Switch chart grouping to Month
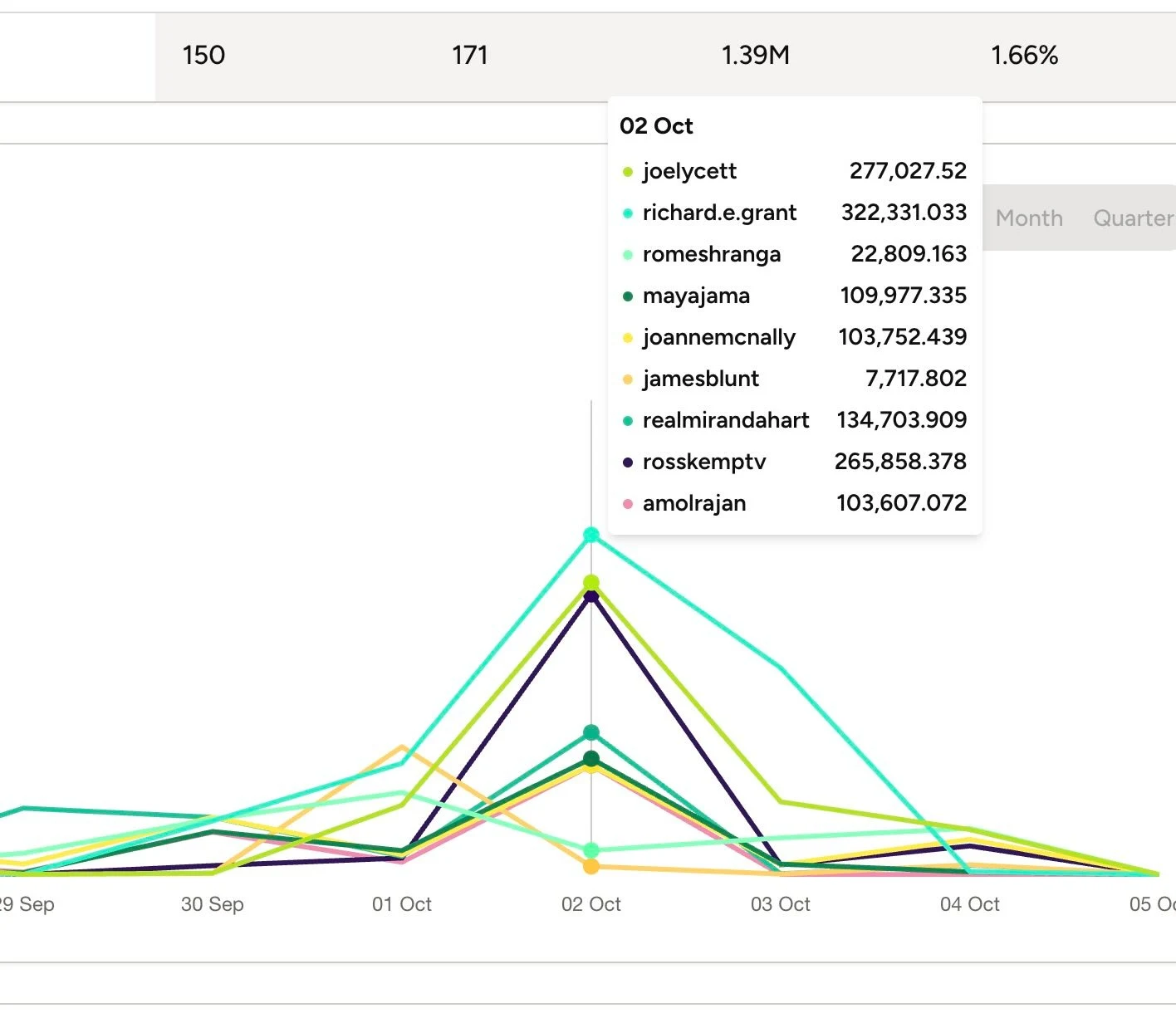Screen dimensions: 1176x1018 1029,218
